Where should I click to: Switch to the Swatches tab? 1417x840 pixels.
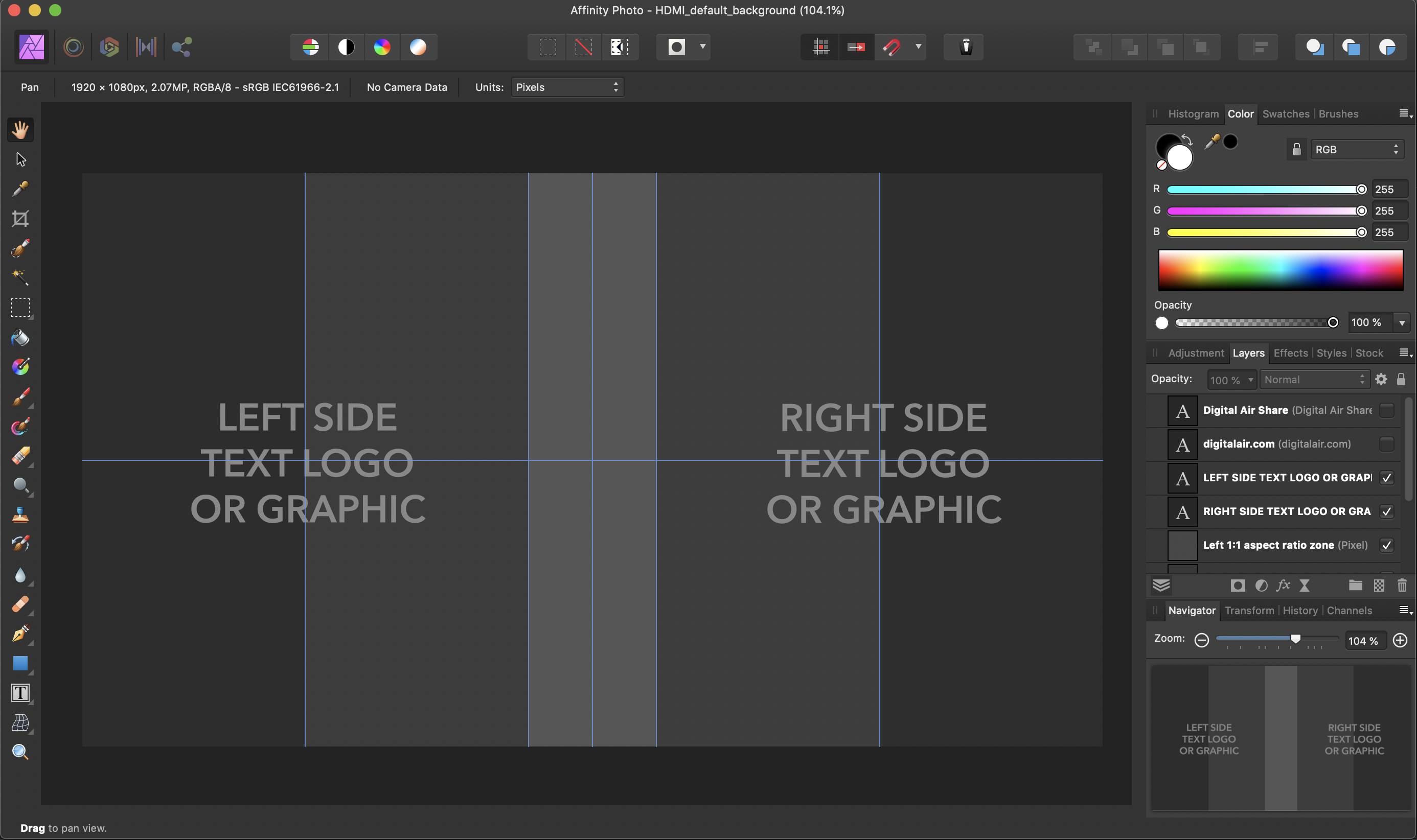(1285, 114)
